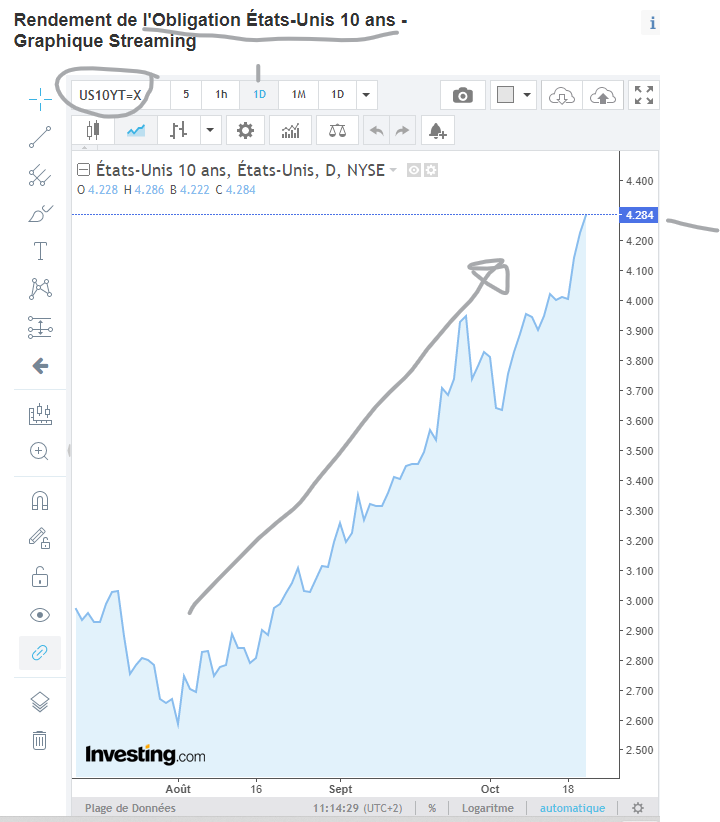720x822 pixels.
Task: Select the 1M interval
Action: click(x=298, y=94)
